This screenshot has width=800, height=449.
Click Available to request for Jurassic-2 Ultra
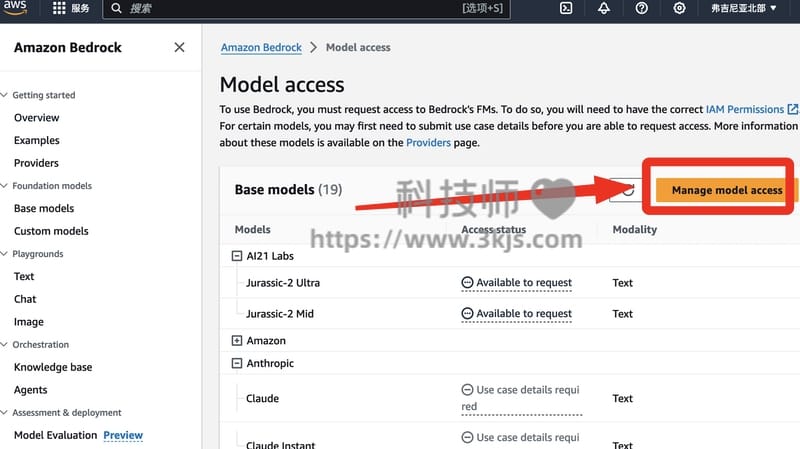(524, 283)
